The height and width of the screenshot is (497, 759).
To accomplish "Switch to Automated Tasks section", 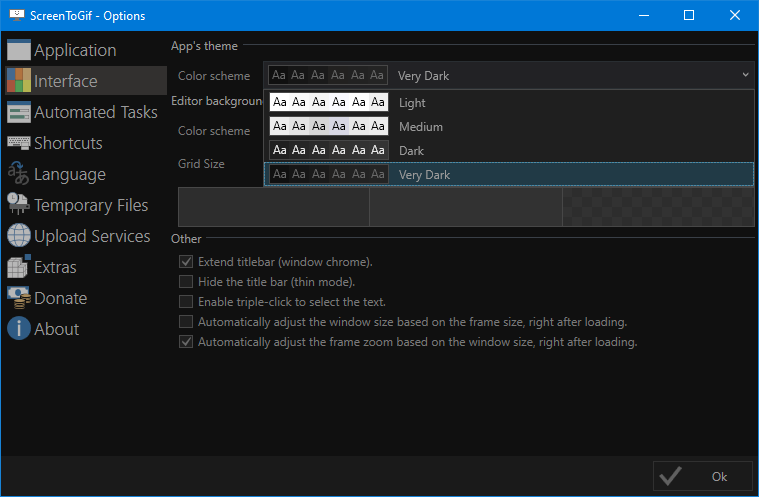I will [x=86, y=112].
